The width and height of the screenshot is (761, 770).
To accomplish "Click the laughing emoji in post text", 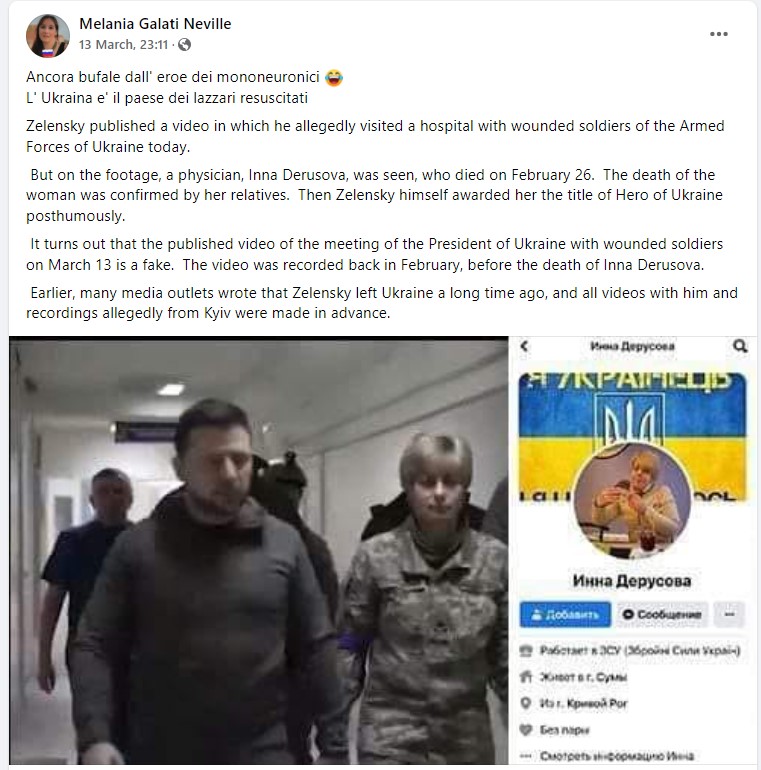I will pyautogui.click(x=334, y=78).
